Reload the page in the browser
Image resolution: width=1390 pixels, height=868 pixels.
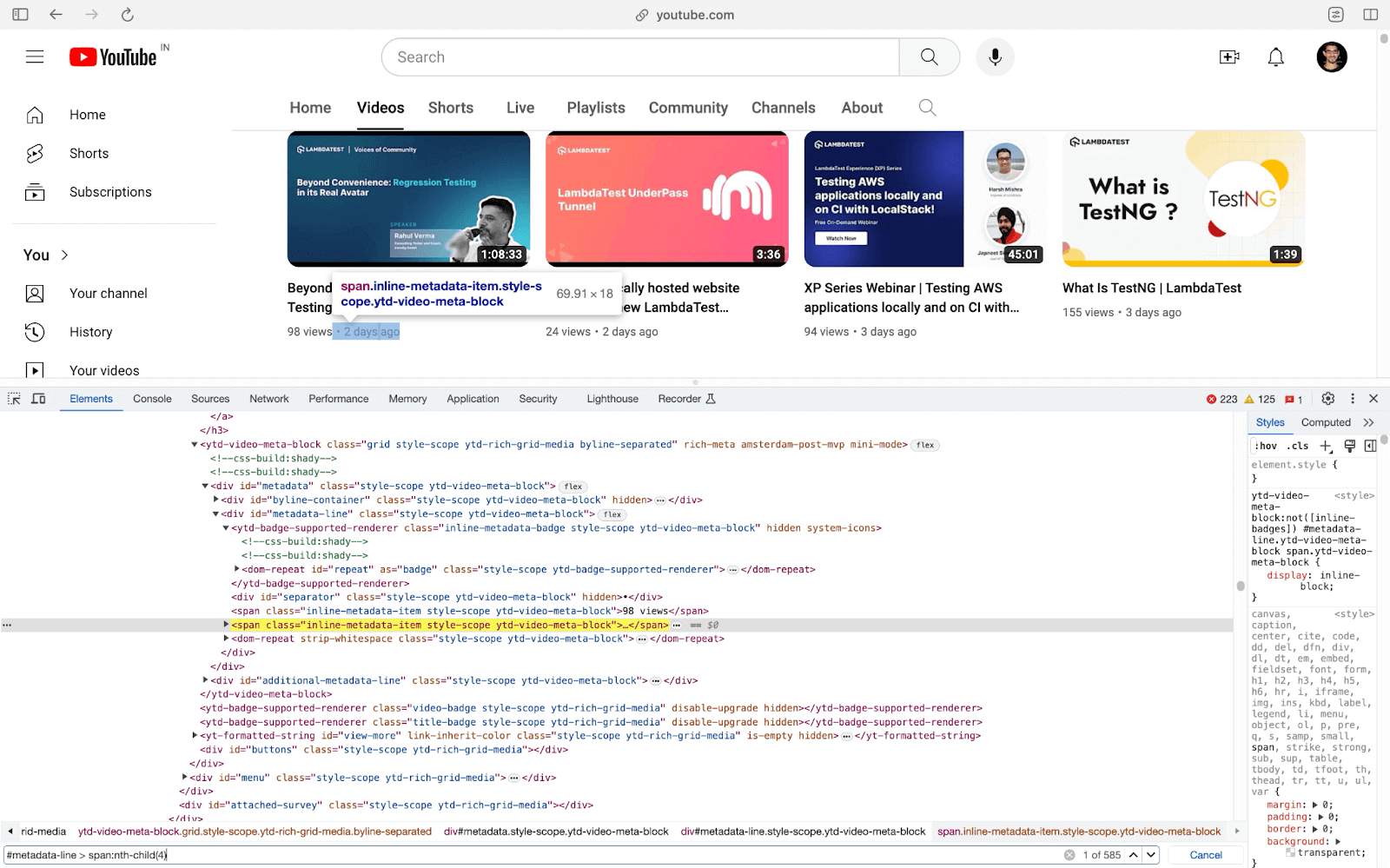coord(127,15)
